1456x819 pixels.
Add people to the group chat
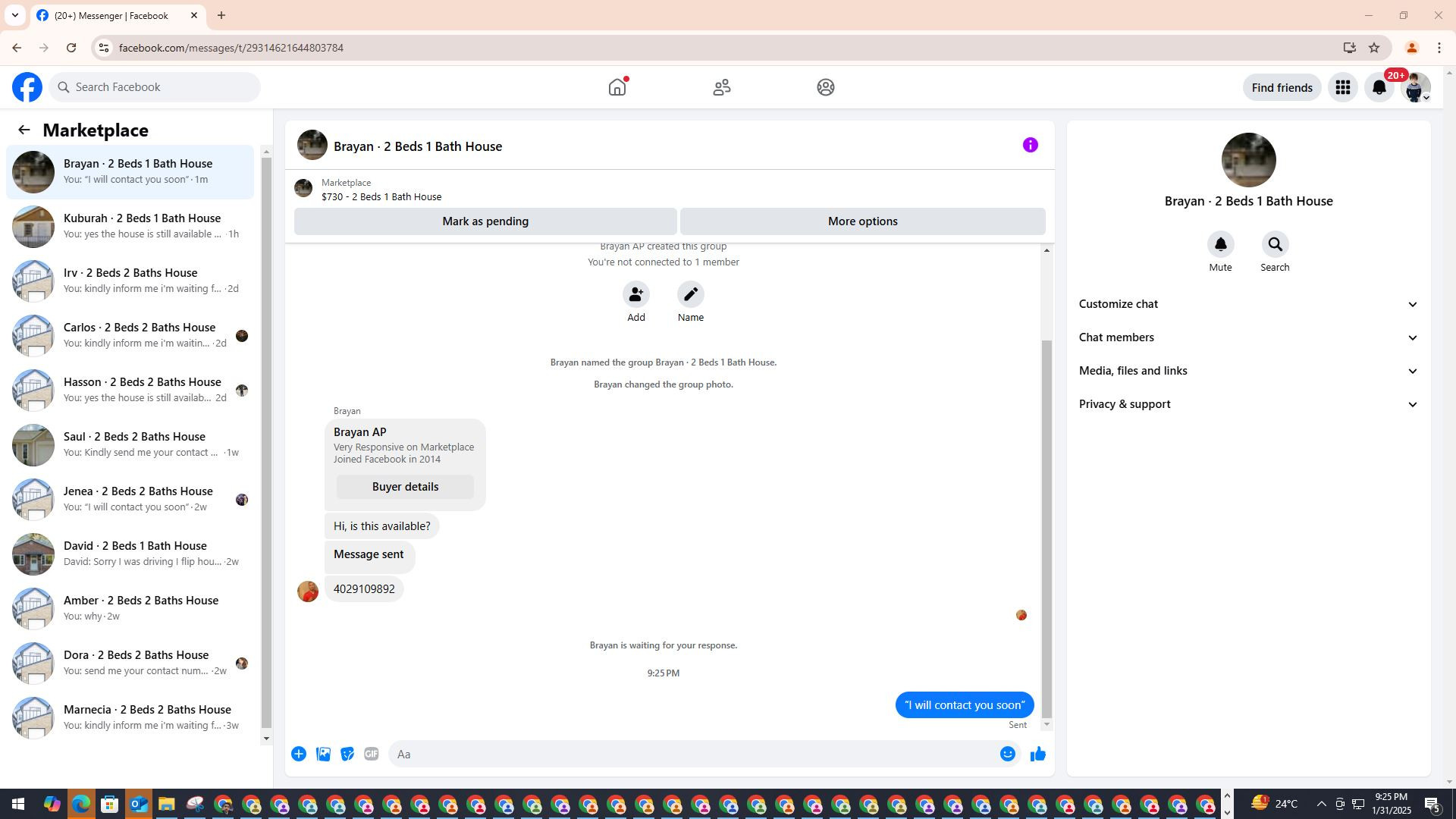coord(636,294)
